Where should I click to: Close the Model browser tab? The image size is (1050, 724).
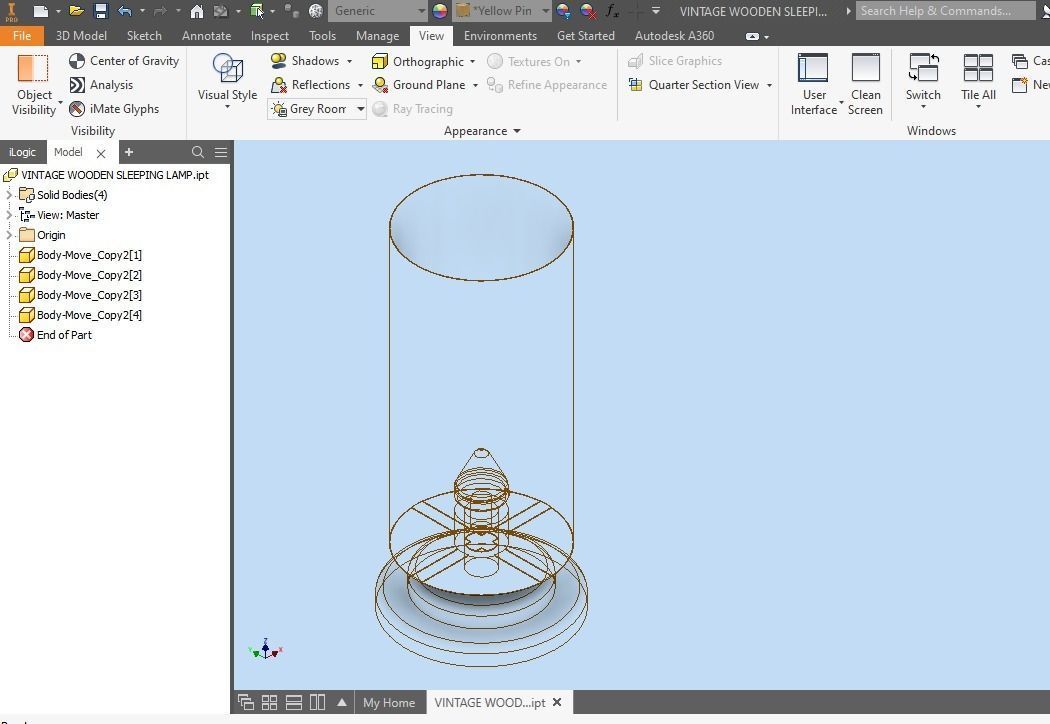(x=101, y=153)
